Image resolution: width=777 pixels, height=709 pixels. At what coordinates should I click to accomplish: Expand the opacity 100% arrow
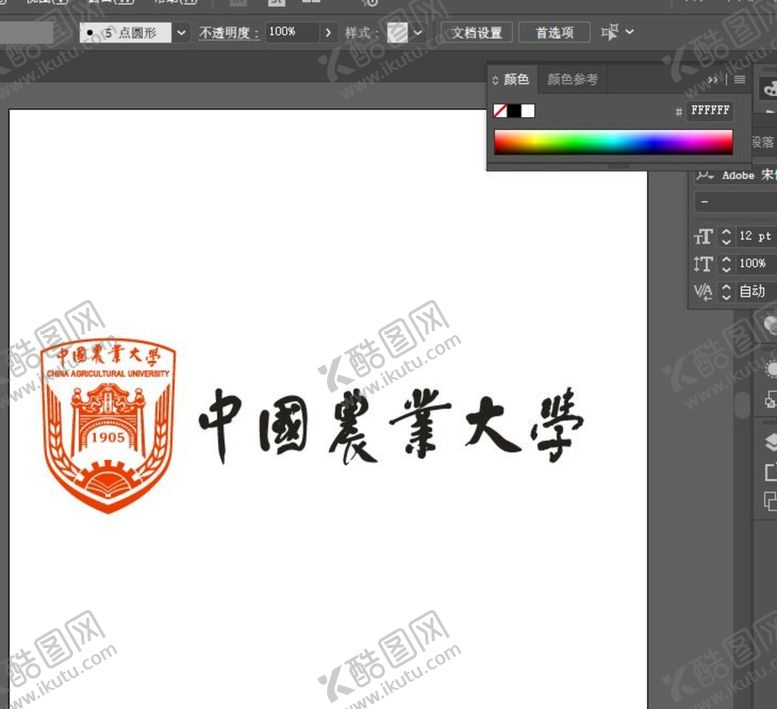(328, 33)
